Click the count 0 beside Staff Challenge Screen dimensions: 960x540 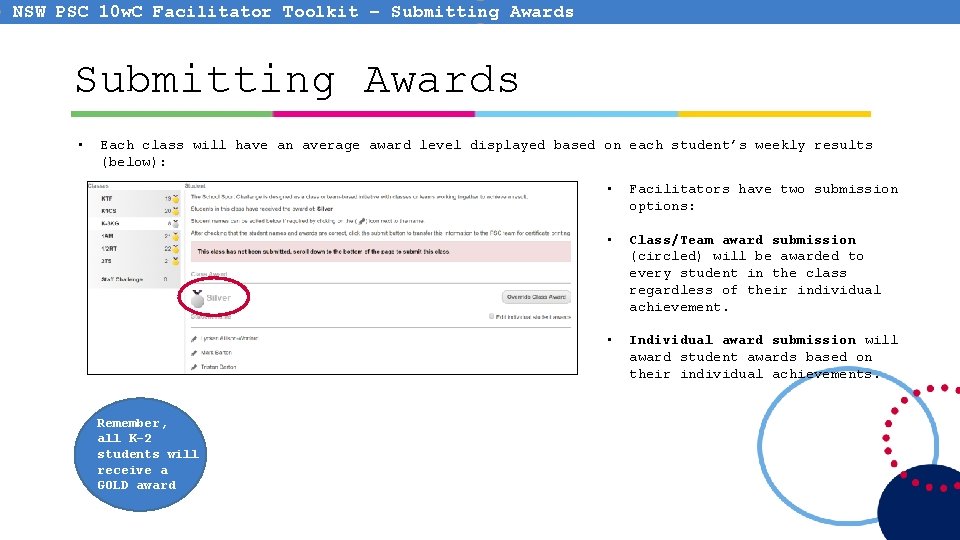click(x=165, y=279)
